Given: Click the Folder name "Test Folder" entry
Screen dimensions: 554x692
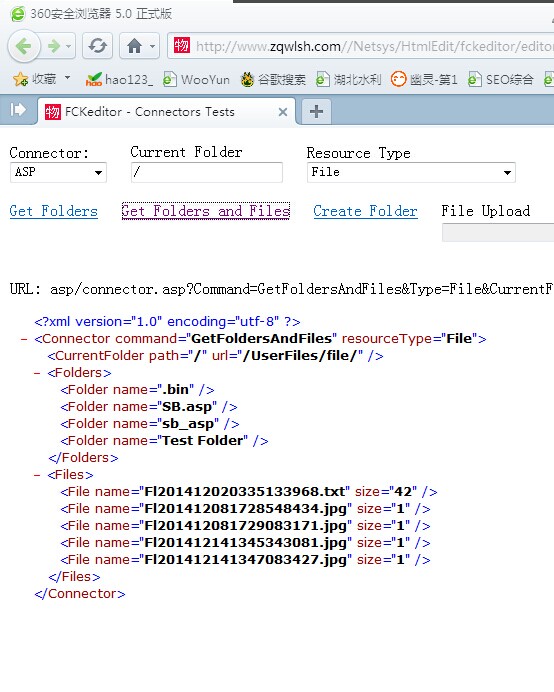Looking at the screenshot, I should pyautogui.click(x=164, y=440).
